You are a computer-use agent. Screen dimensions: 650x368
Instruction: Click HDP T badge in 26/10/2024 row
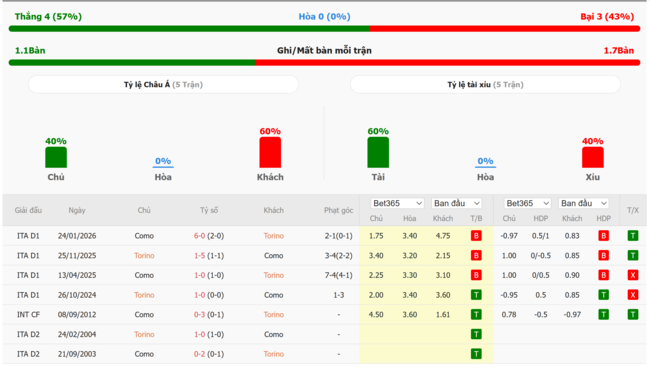tap(604, 295)
